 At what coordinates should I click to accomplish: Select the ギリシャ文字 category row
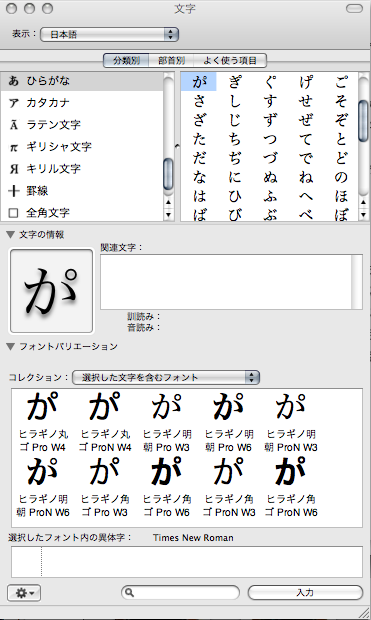click(82, 147)
